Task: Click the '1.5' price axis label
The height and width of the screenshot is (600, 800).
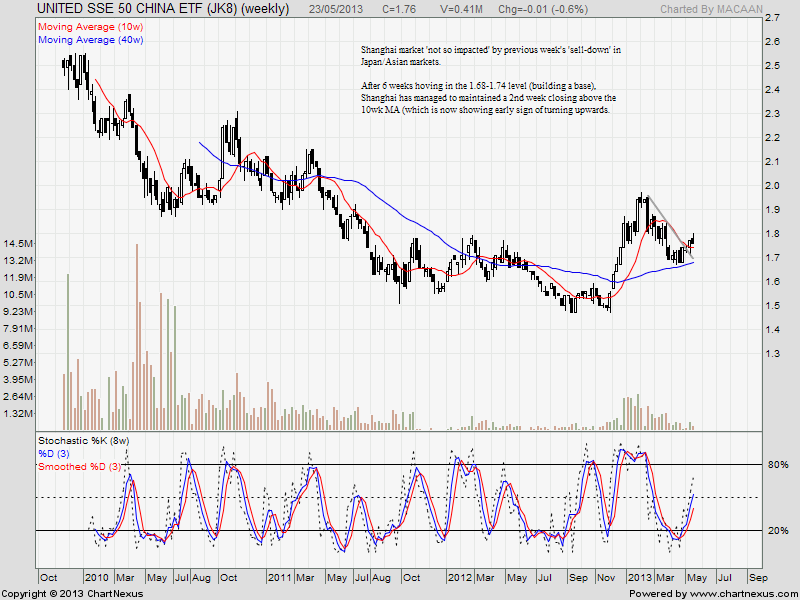Action: point(772,306)
